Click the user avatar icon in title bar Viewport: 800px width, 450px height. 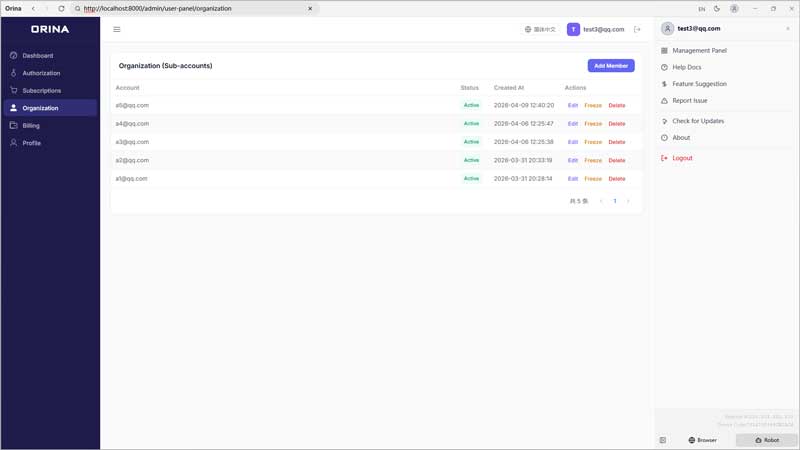coord(735,8)
